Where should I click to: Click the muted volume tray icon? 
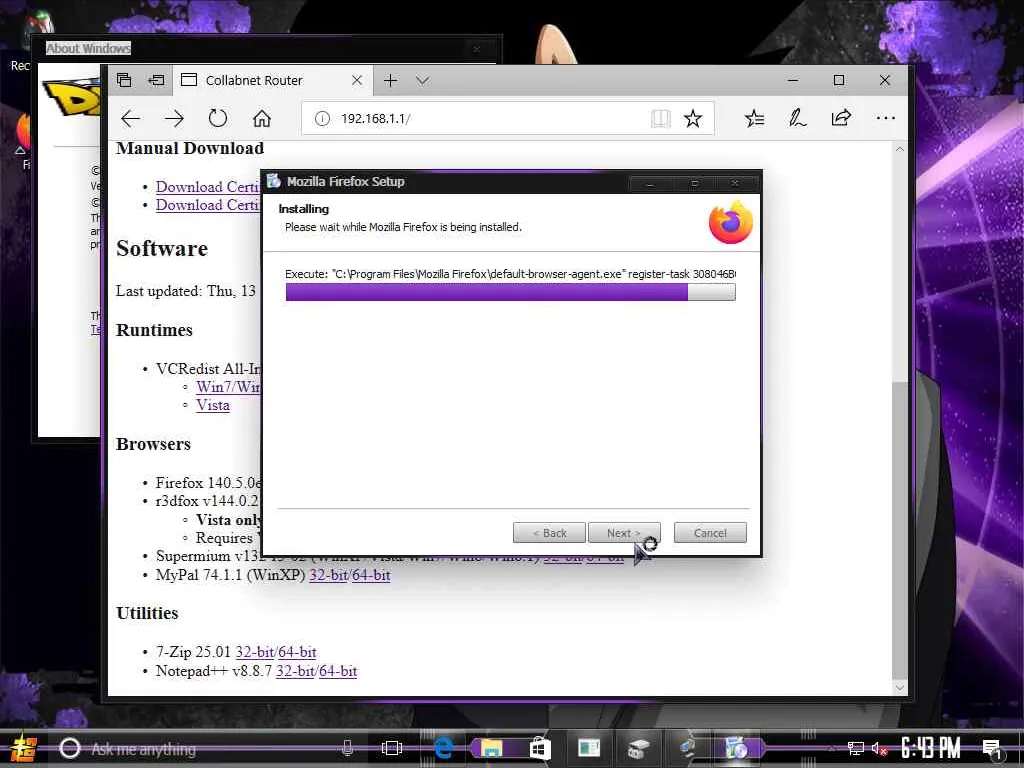(879, 748)
